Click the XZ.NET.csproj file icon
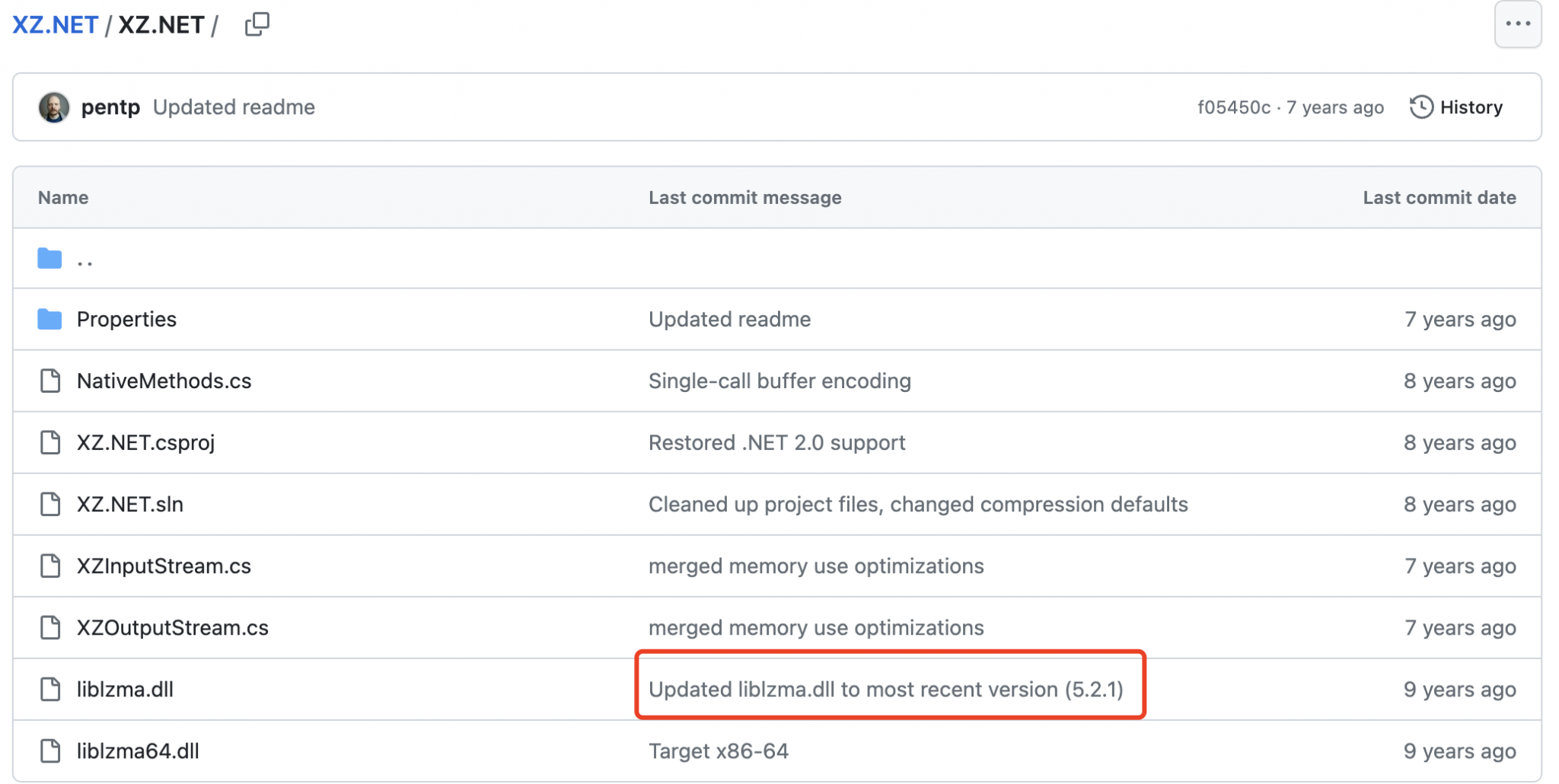Screen dimensions: 1559x784 [x=50, y=442]
